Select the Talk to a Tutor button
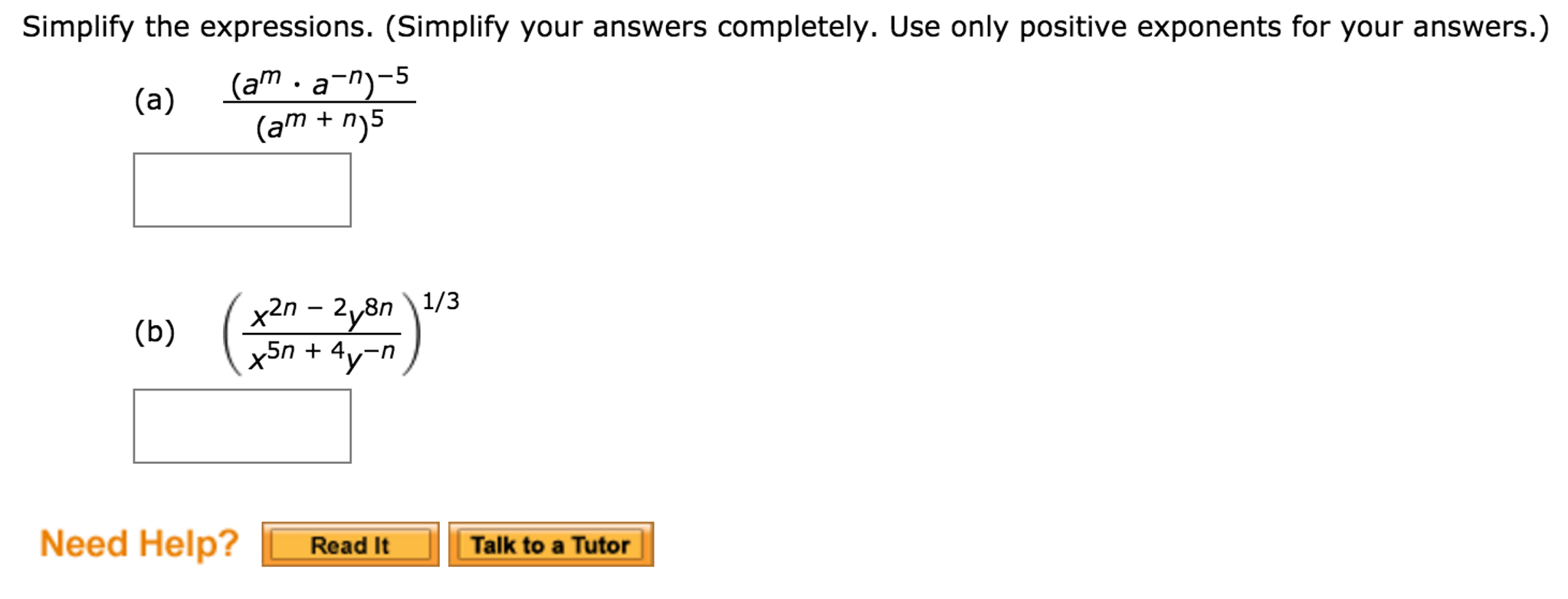This screenshot has height=599, width=1568. 551,545
